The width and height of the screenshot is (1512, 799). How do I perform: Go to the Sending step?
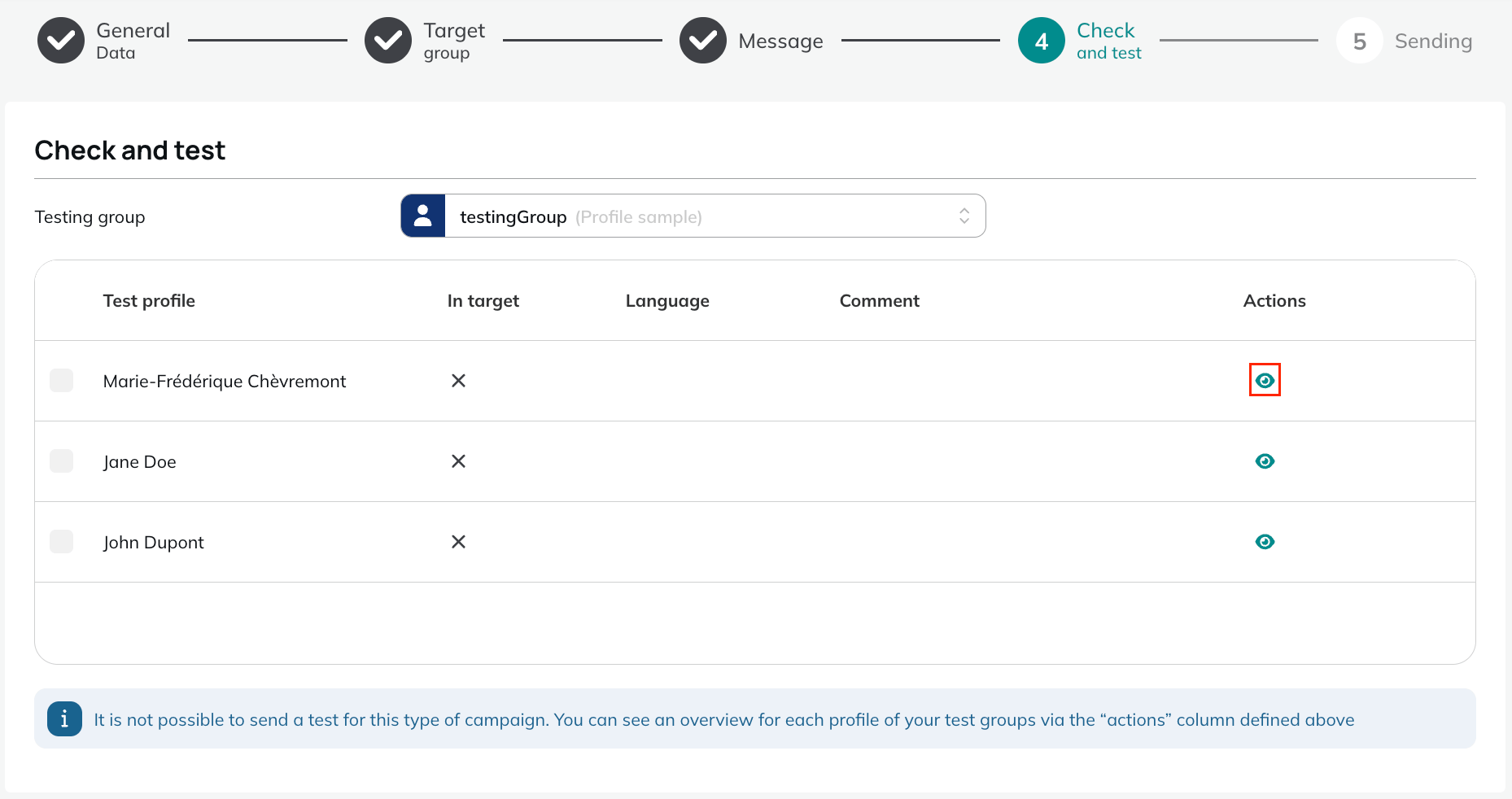pos(1433,41)
